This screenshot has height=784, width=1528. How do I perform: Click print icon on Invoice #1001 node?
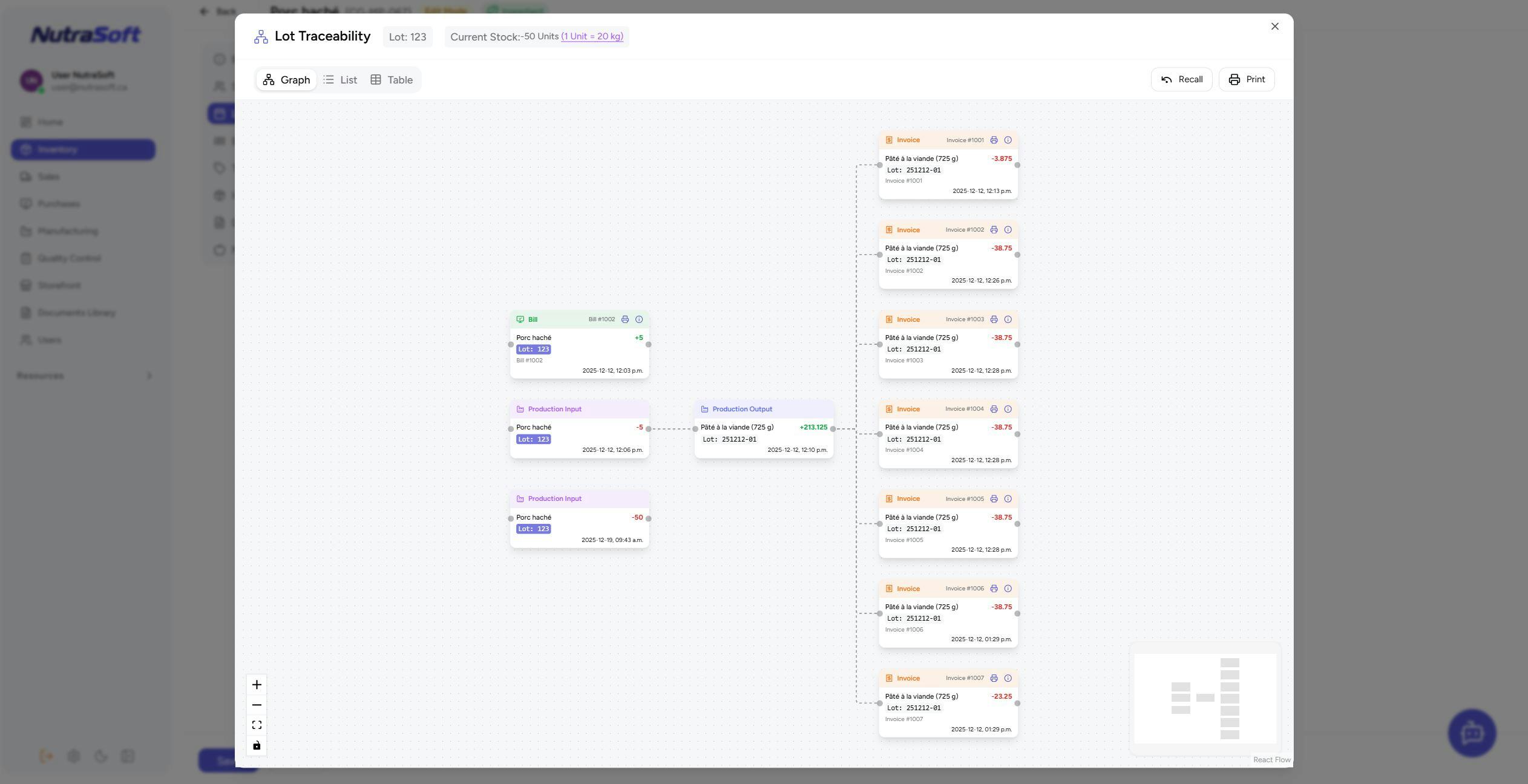(994, 140)
